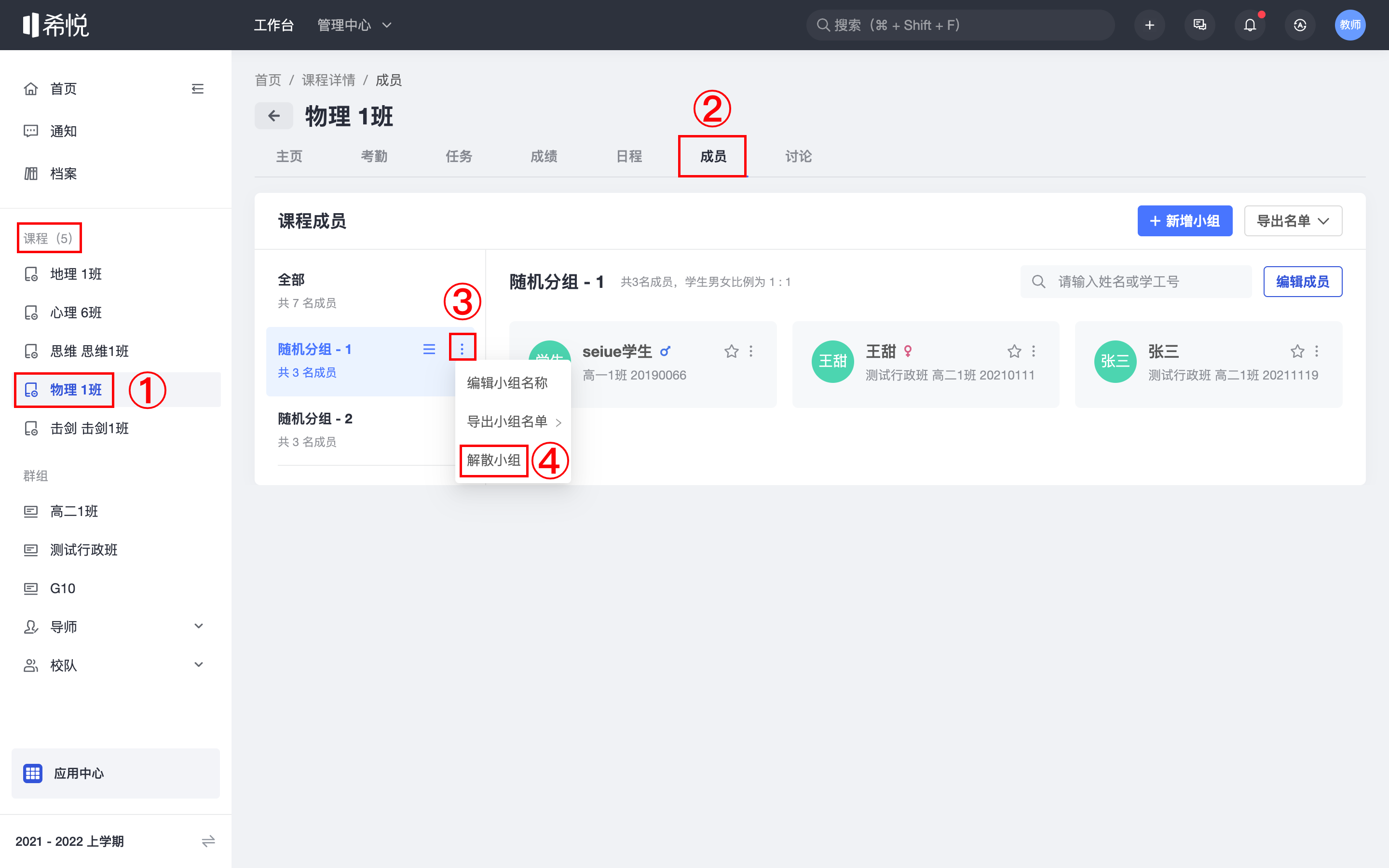Viewport: 1389px width, 868px height.
Task: Open 档案 in sidebar
Action: pos(63,174)
